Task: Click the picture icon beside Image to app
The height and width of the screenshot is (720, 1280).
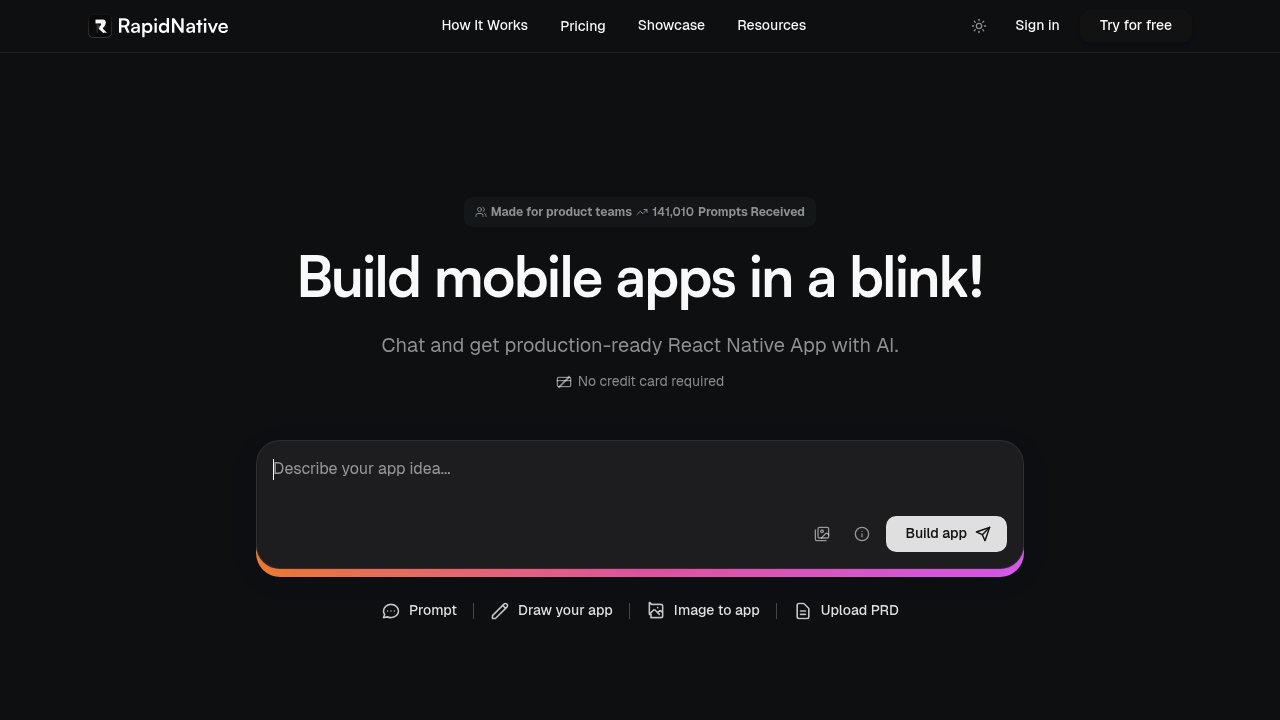Action: pyautogui.click(x=656, y=610)
